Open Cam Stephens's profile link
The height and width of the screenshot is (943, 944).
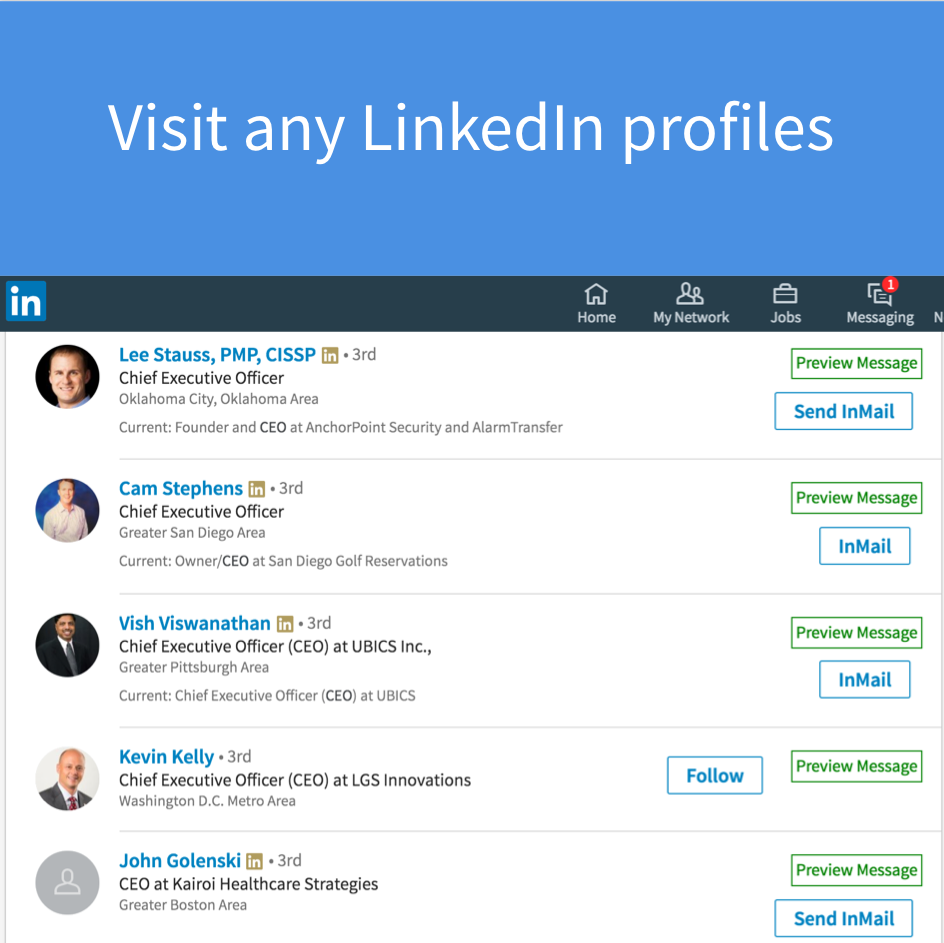180,488
